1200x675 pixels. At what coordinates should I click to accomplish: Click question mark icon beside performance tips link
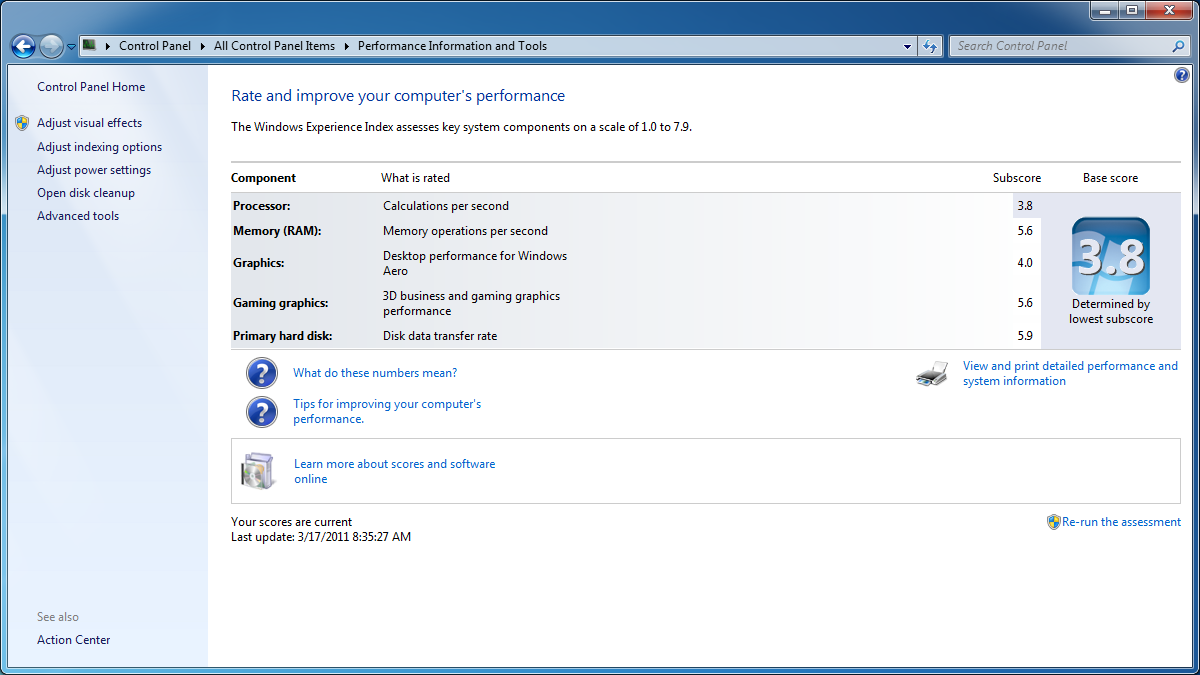(x=261, y=412)
